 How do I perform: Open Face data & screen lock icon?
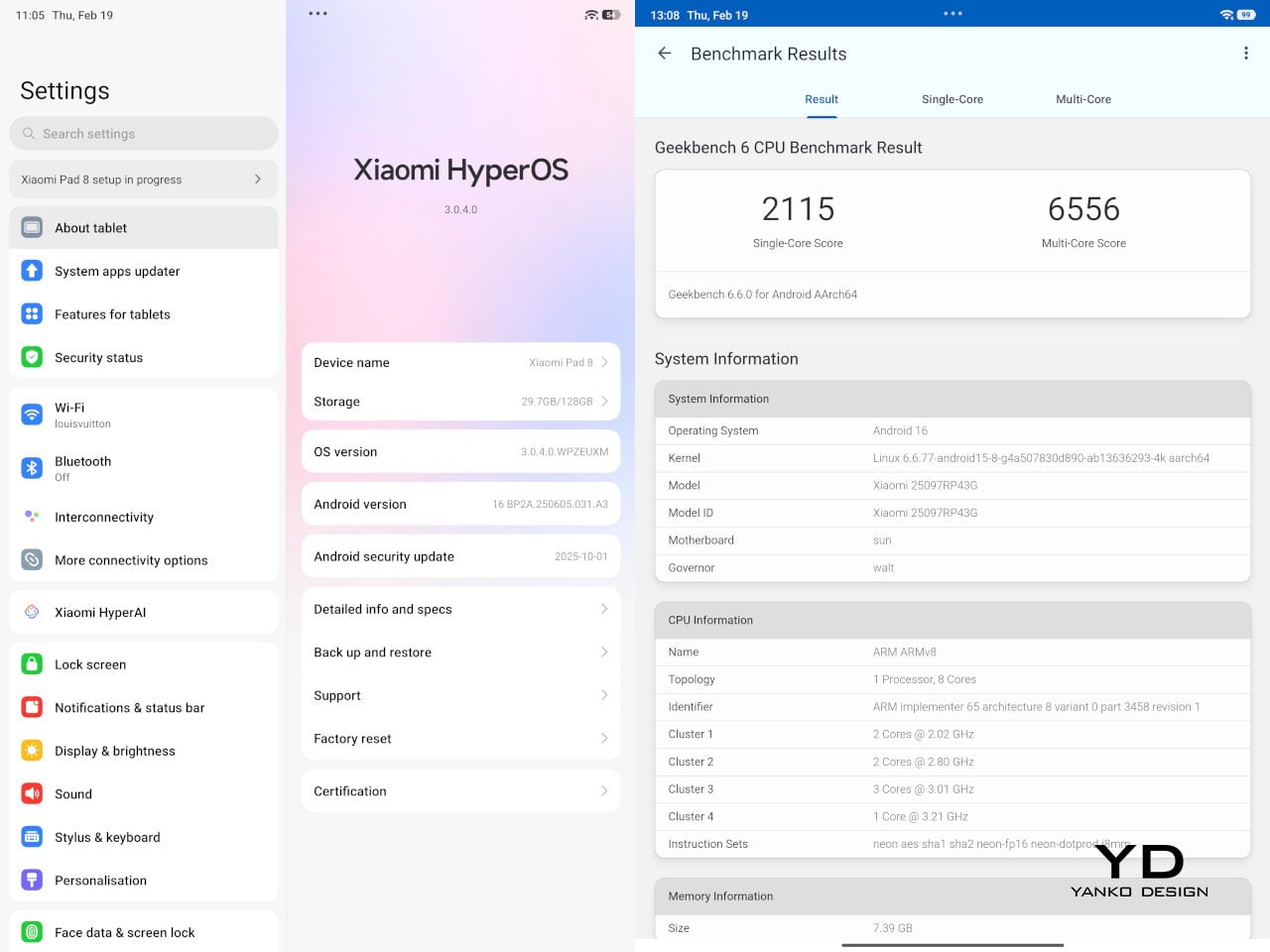click(x=32, y=932)
